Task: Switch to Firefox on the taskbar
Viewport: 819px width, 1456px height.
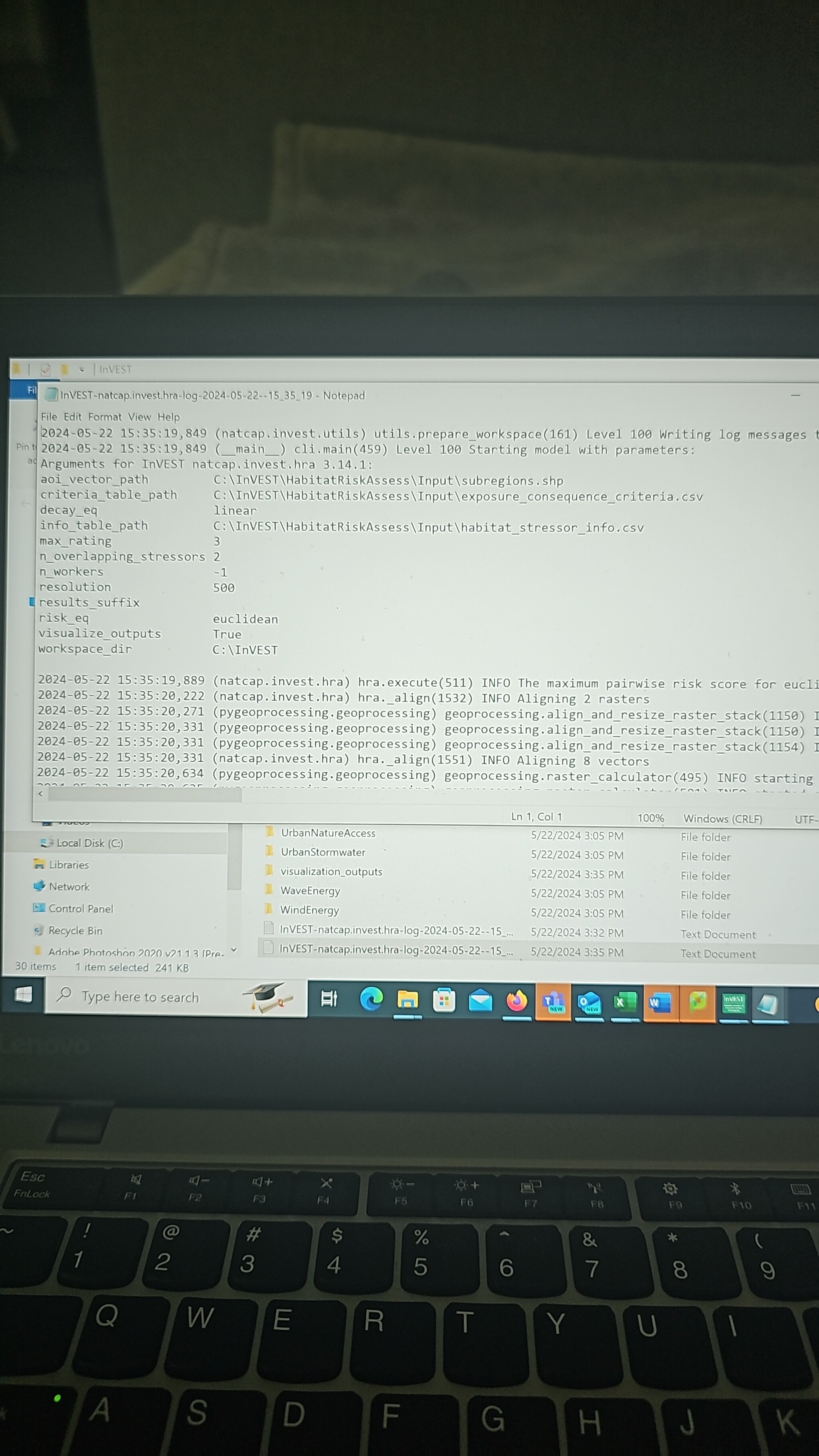Action: click(x=516, y=1001)
